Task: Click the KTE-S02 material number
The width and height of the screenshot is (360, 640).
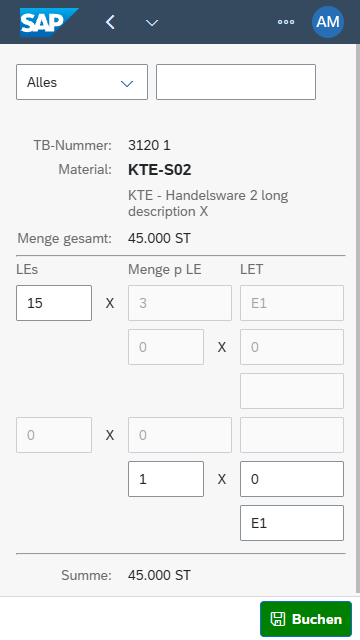Action: tap(160, 170)
